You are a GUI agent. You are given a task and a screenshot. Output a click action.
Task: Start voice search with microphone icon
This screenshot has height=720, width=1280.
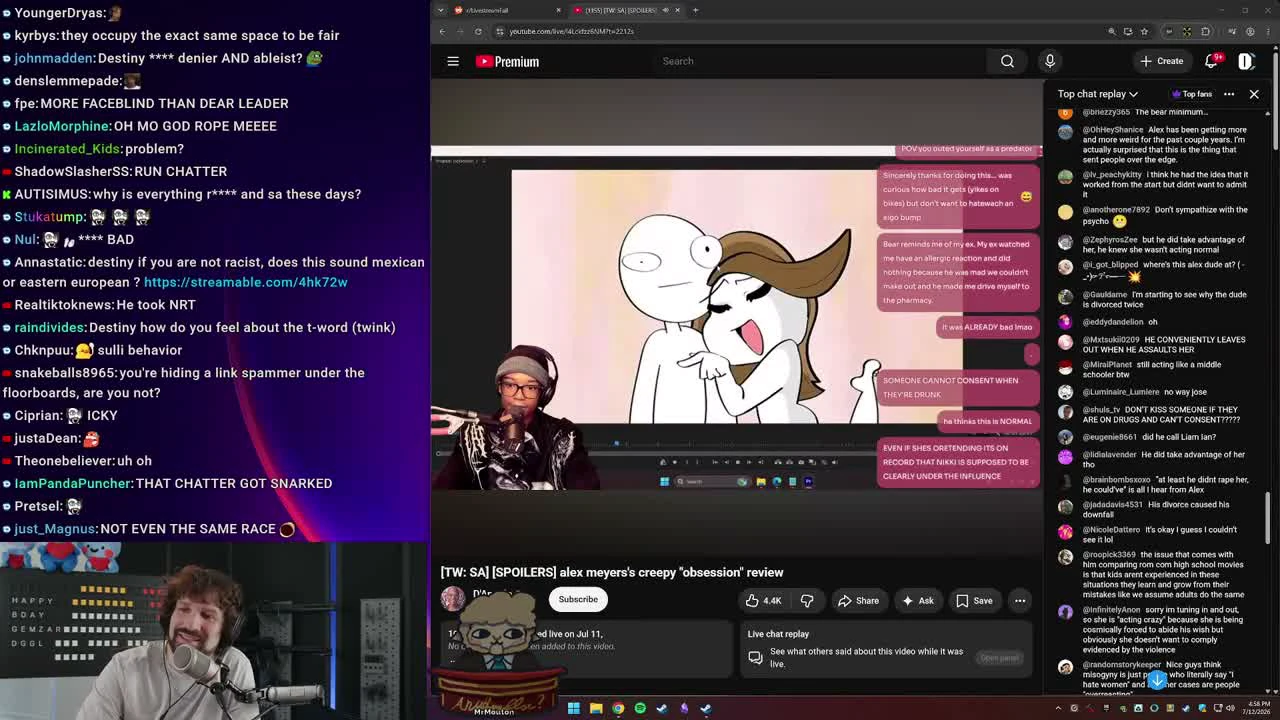[x=1049, y=61]
